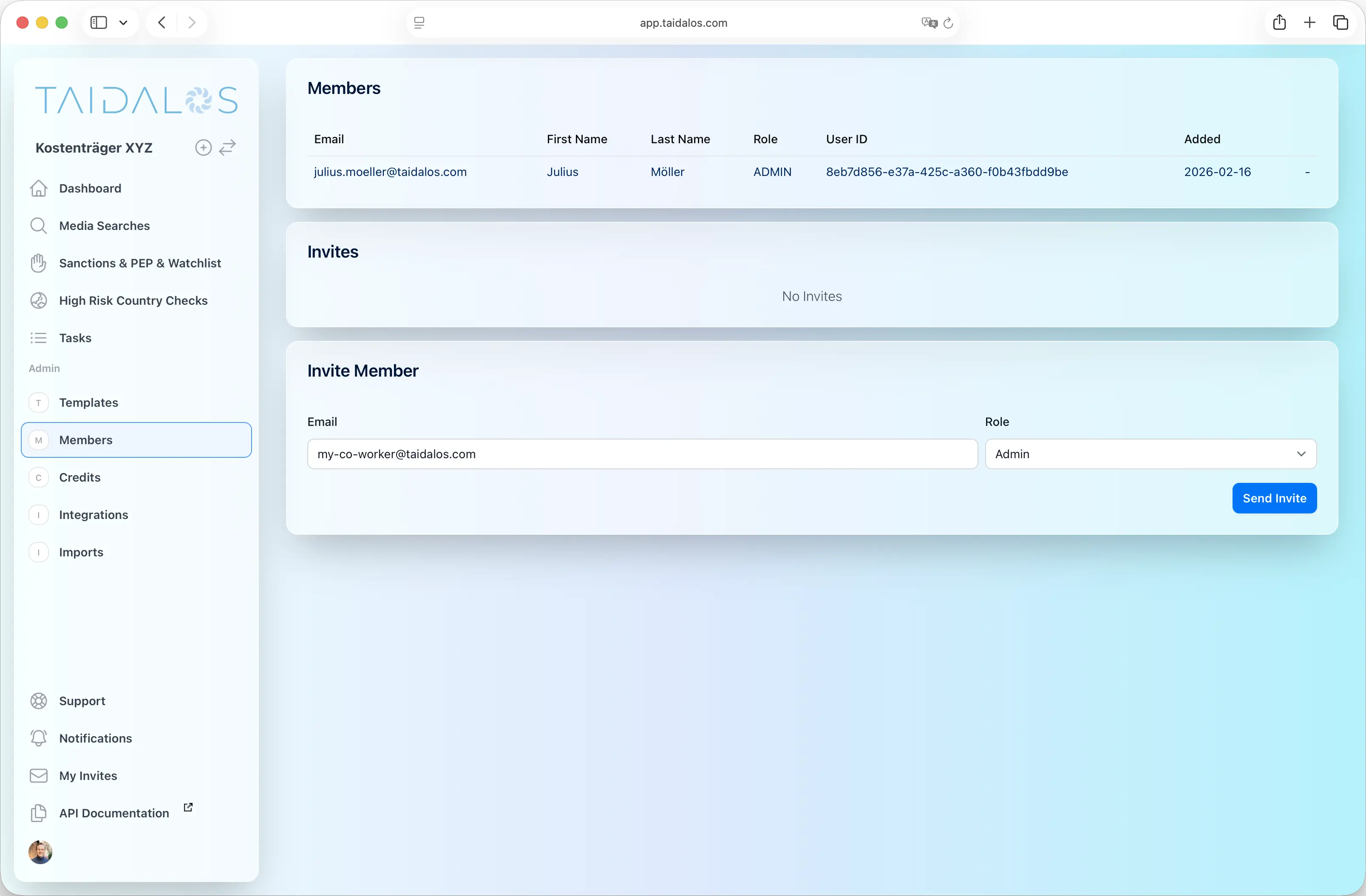Click the Safari share icon
This screenshot has width=1366, height=896.
point(1279,23)
